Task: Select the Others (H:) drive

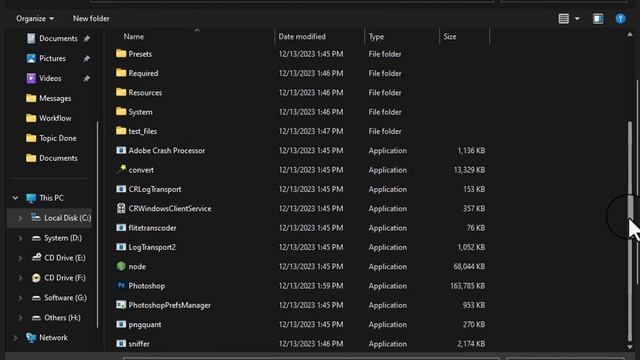Action: [x=62, y=318]
